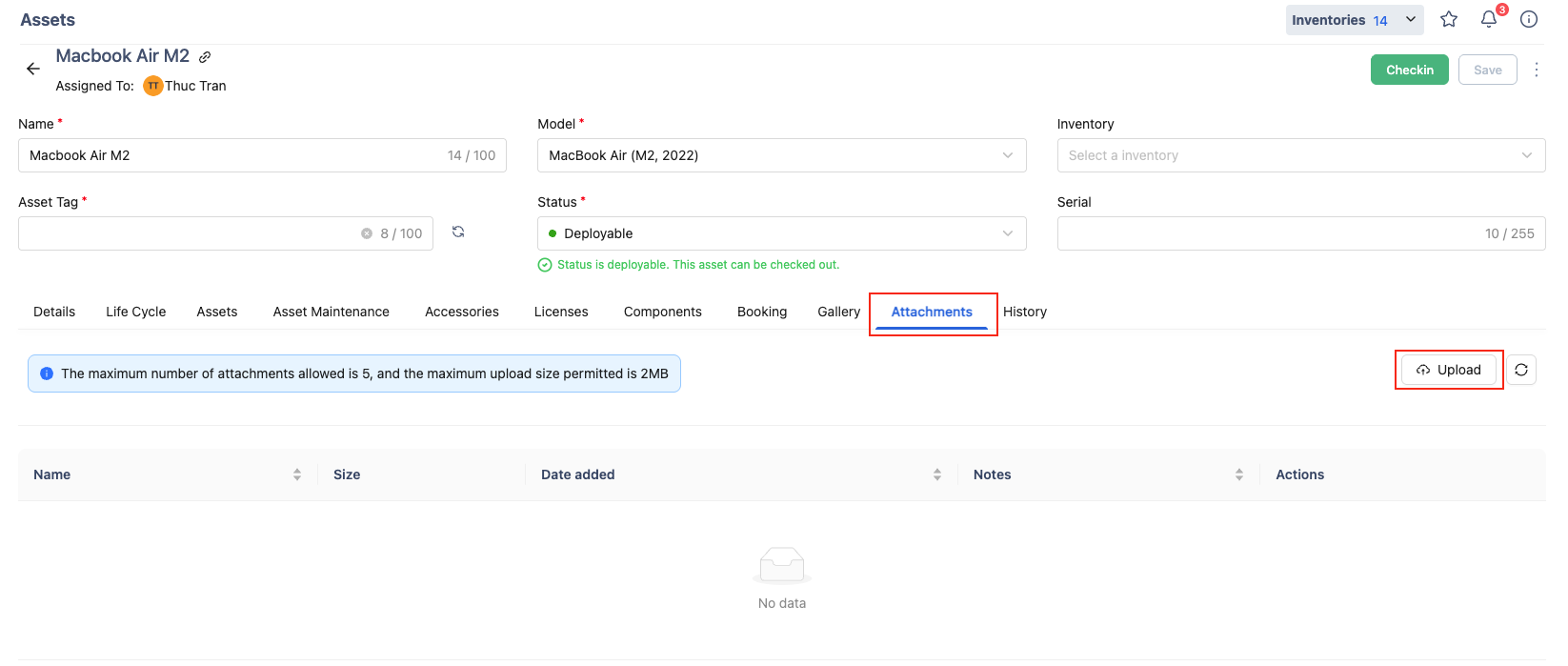Open notifications bell icon
The width and height of the screenshot is (1568, 666).
tap(1489, 19)
